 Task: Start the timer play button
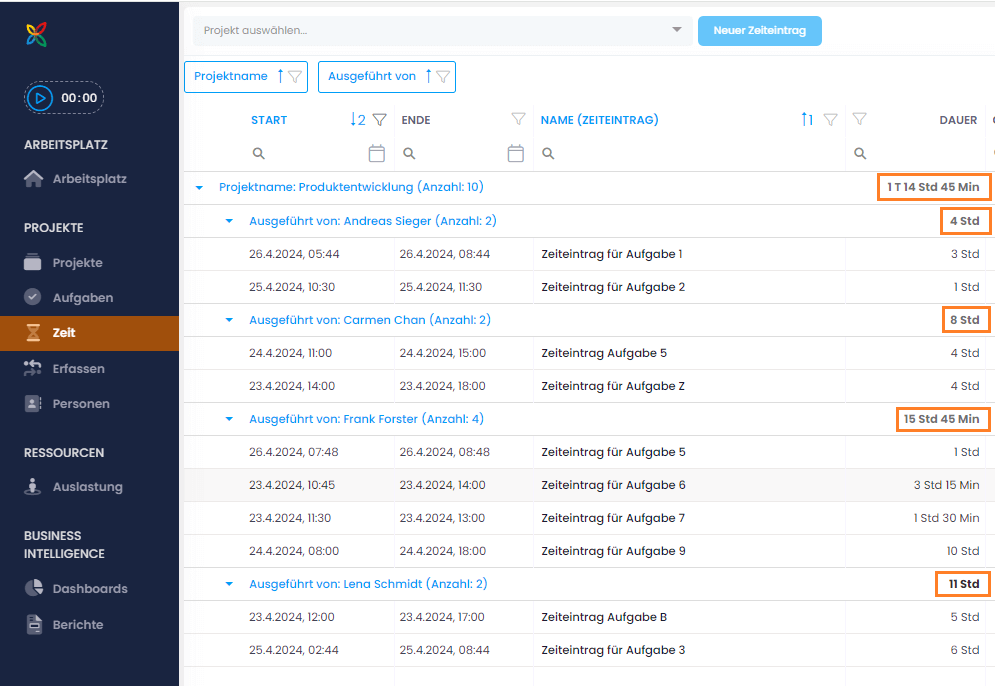(x=40, y=98)
